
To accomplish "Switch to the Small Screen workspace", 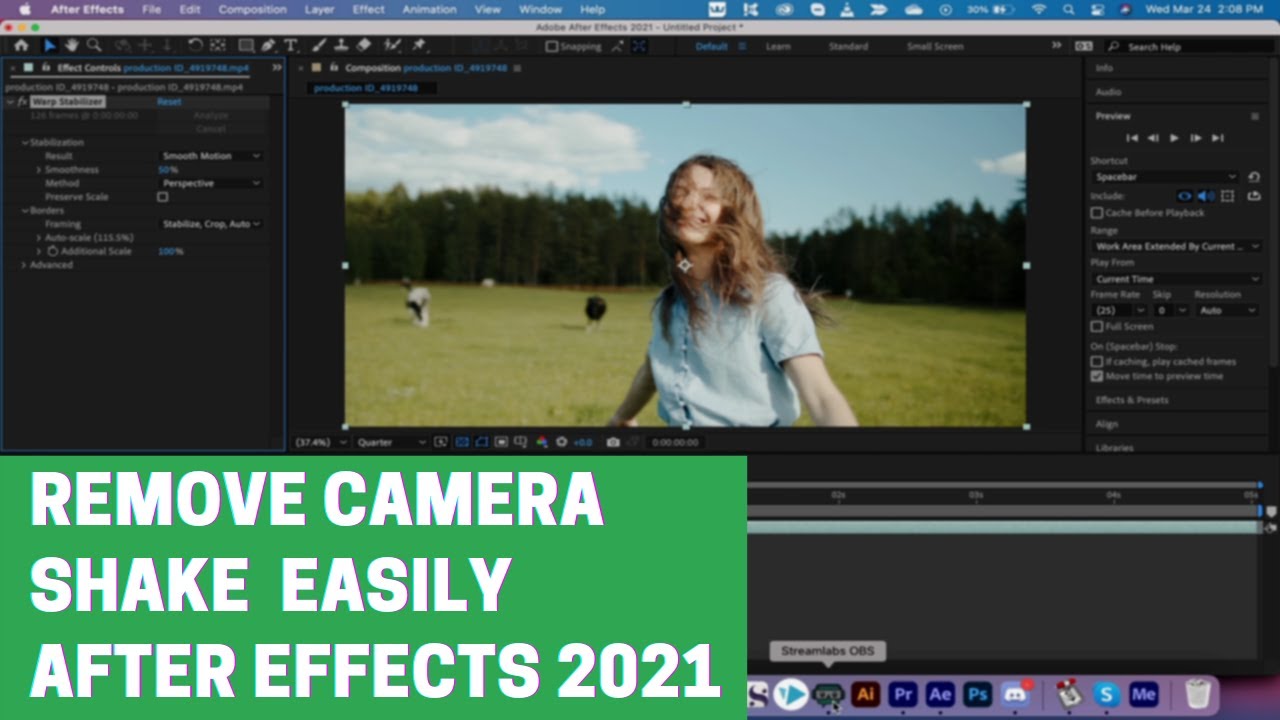I will tap(935, 46).
